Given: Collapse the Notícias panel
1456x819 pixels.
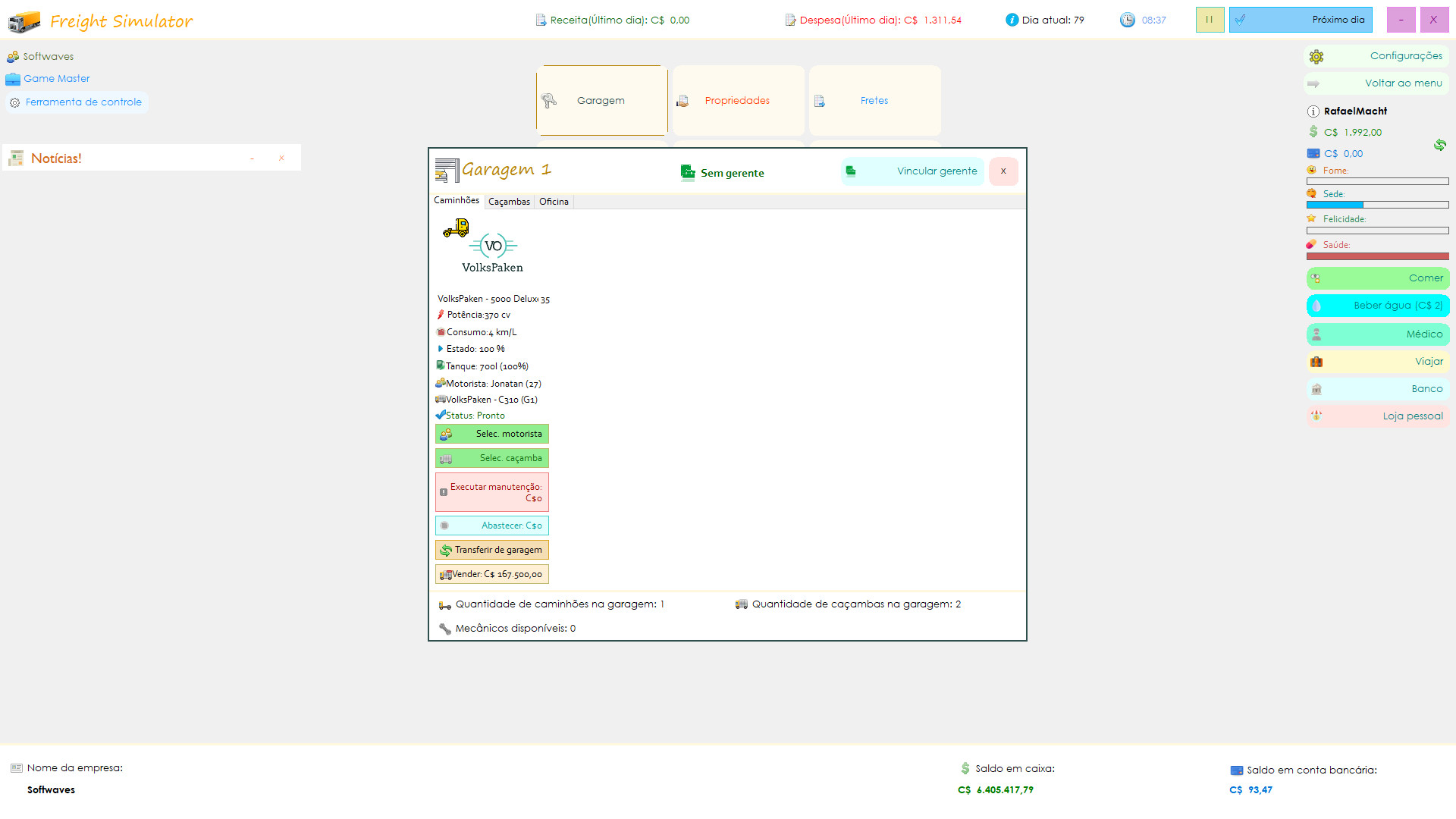Looking at the screenshot, I should click(x=253, y=158).
